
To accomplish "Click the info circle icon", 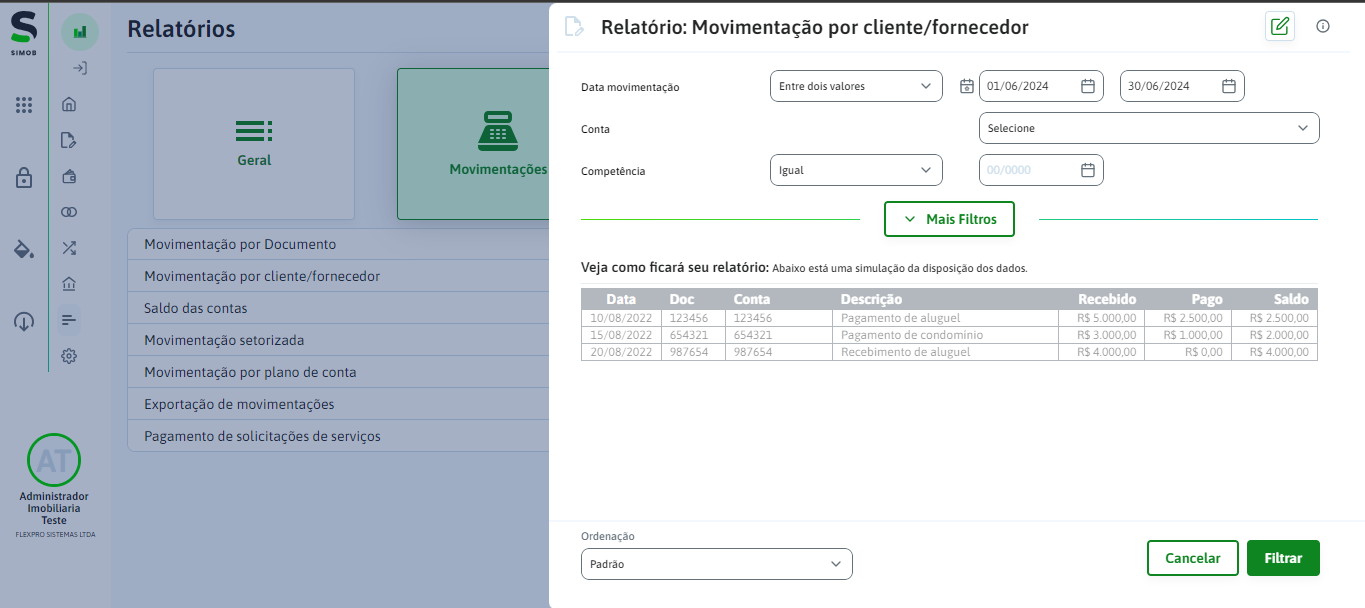I will click(1323, 26).
